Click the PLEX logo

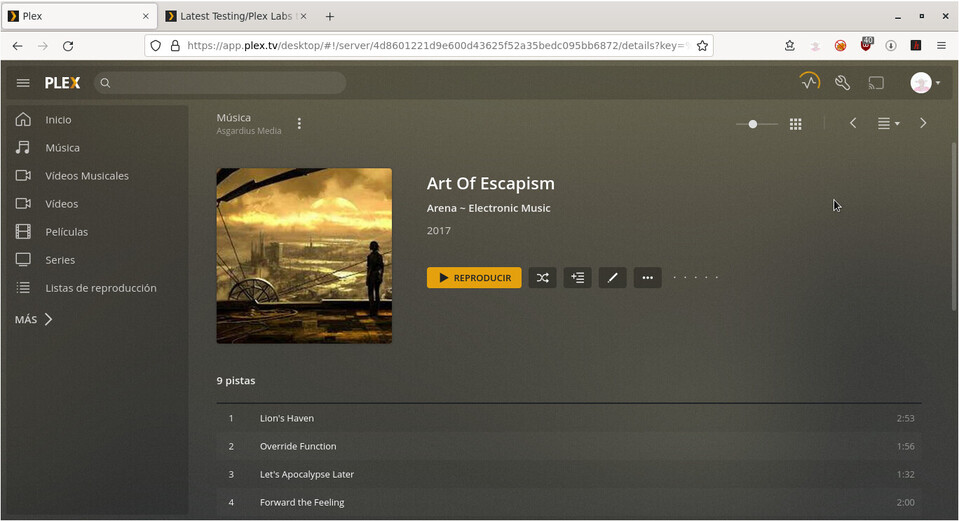tap(62, 83)
